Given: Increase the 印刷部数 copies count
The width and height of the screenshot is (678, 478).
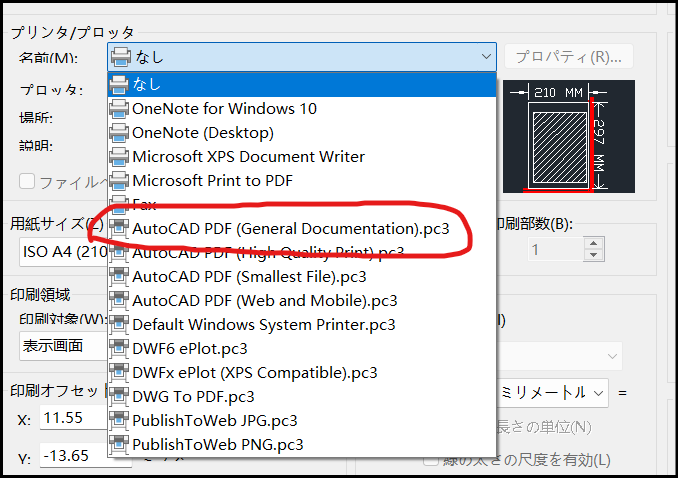Looking at the screenshot, I should tap(593, 243).
